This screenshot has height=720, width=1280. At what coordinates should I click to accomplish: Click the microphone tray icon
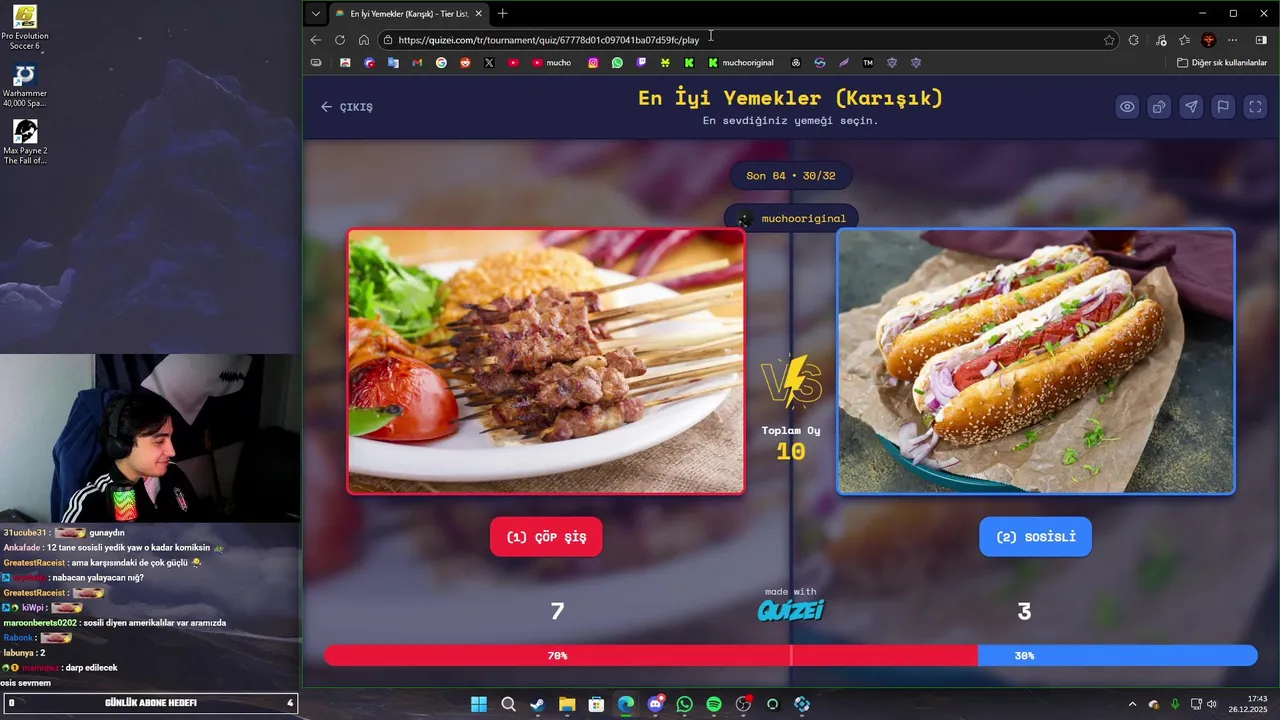(x=1175, y=704)
